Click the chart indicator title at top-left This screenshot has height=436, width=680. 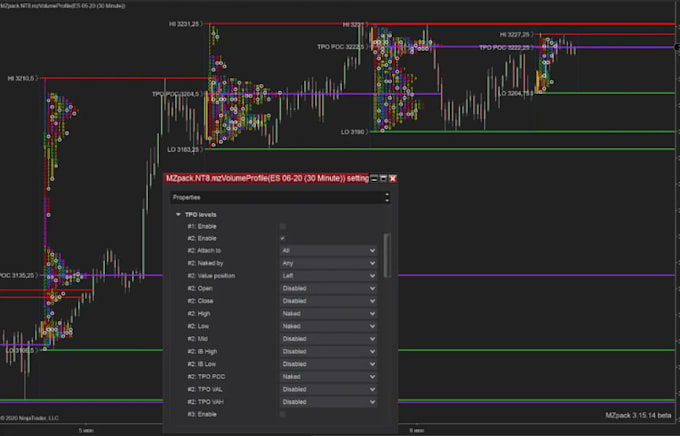(63, 6)
